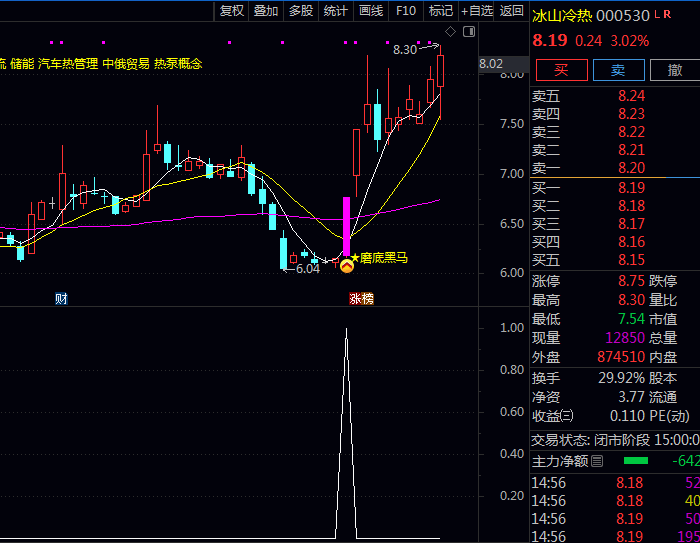Click the 6.04 low price annotation

click(308, 269)
